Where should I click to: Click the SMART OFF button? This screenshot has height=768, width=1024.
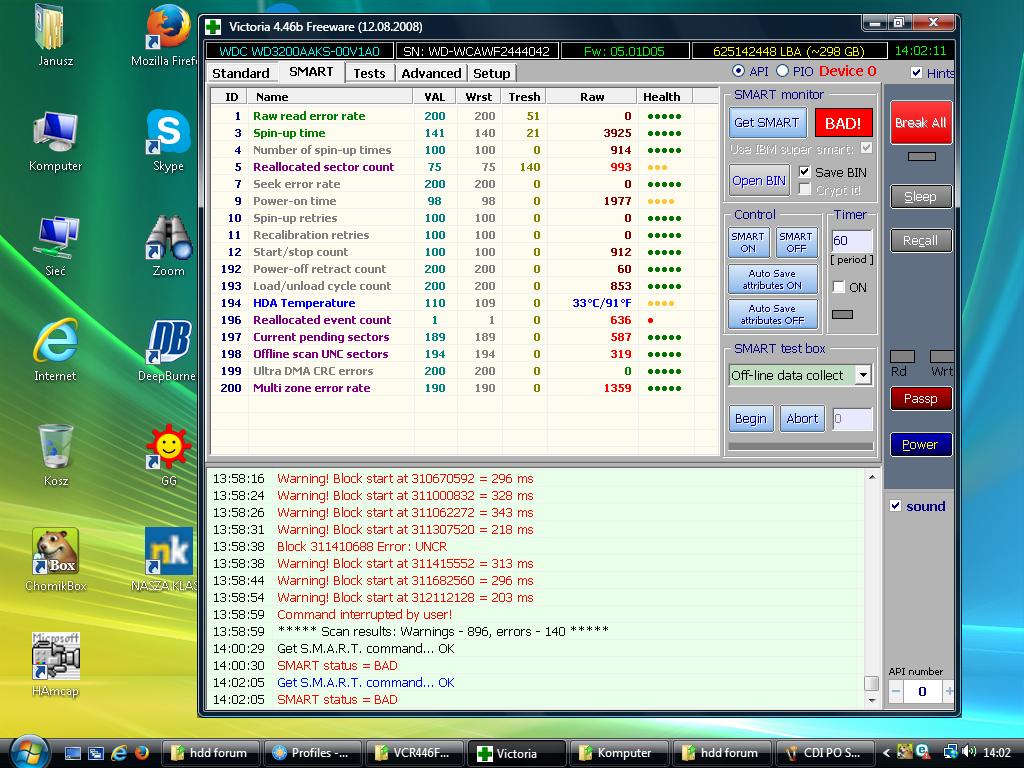(796, 242)
